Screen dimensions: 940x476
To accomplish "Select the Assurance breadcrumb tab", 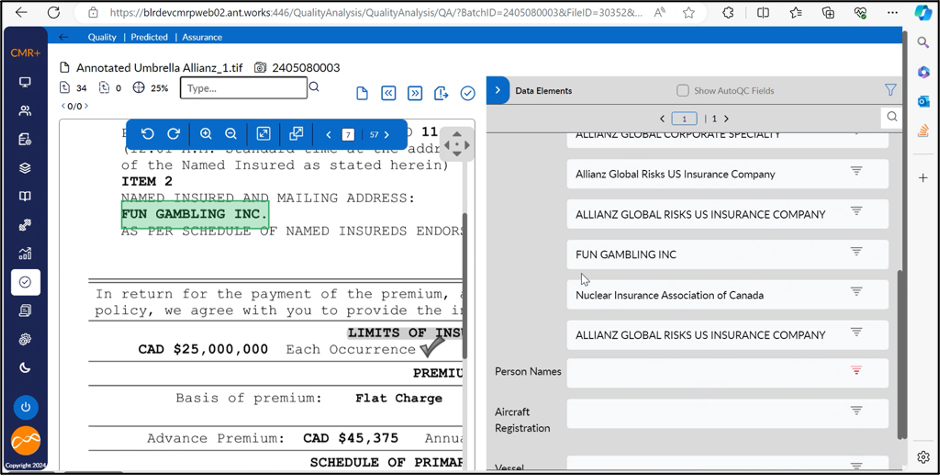I will click(x=202, y=37).
